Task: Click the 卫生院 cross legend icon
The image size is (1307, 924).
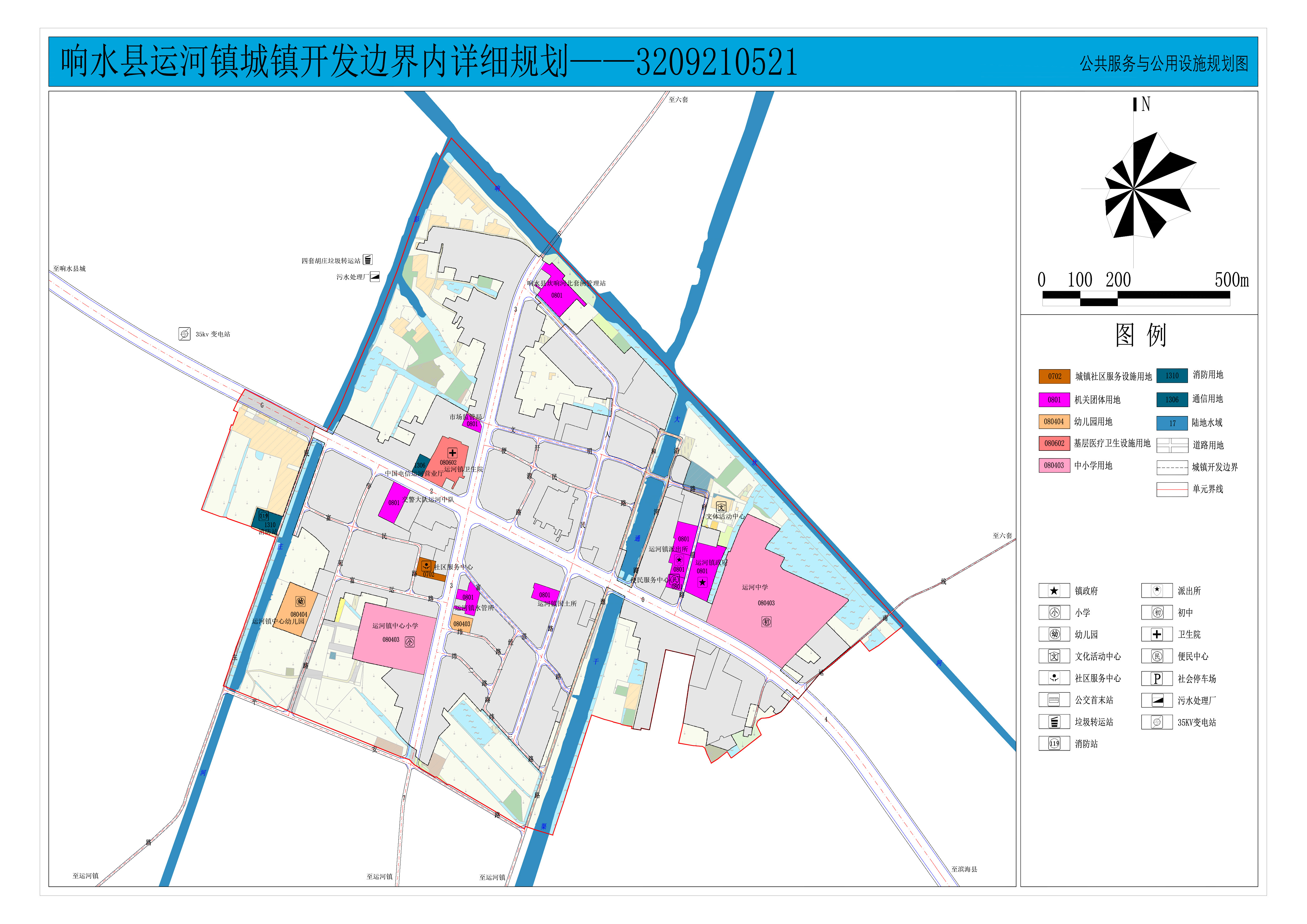Action: coord(1157,634)
